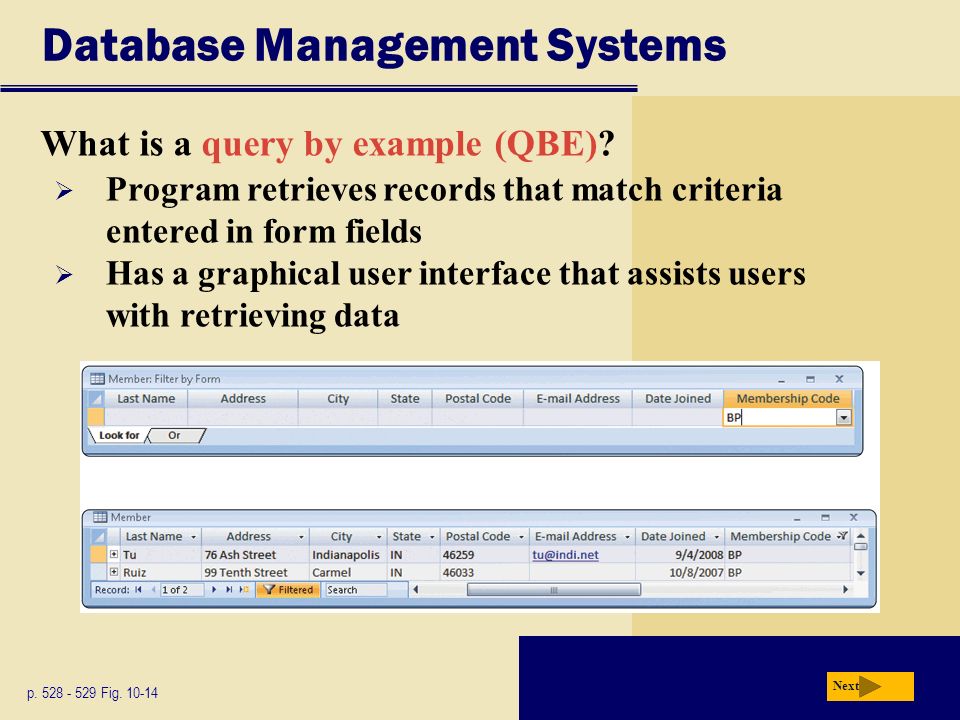Open Date Joined column dropdown in Member table
This screenshot has height=720, width=960.
[716, 537]
